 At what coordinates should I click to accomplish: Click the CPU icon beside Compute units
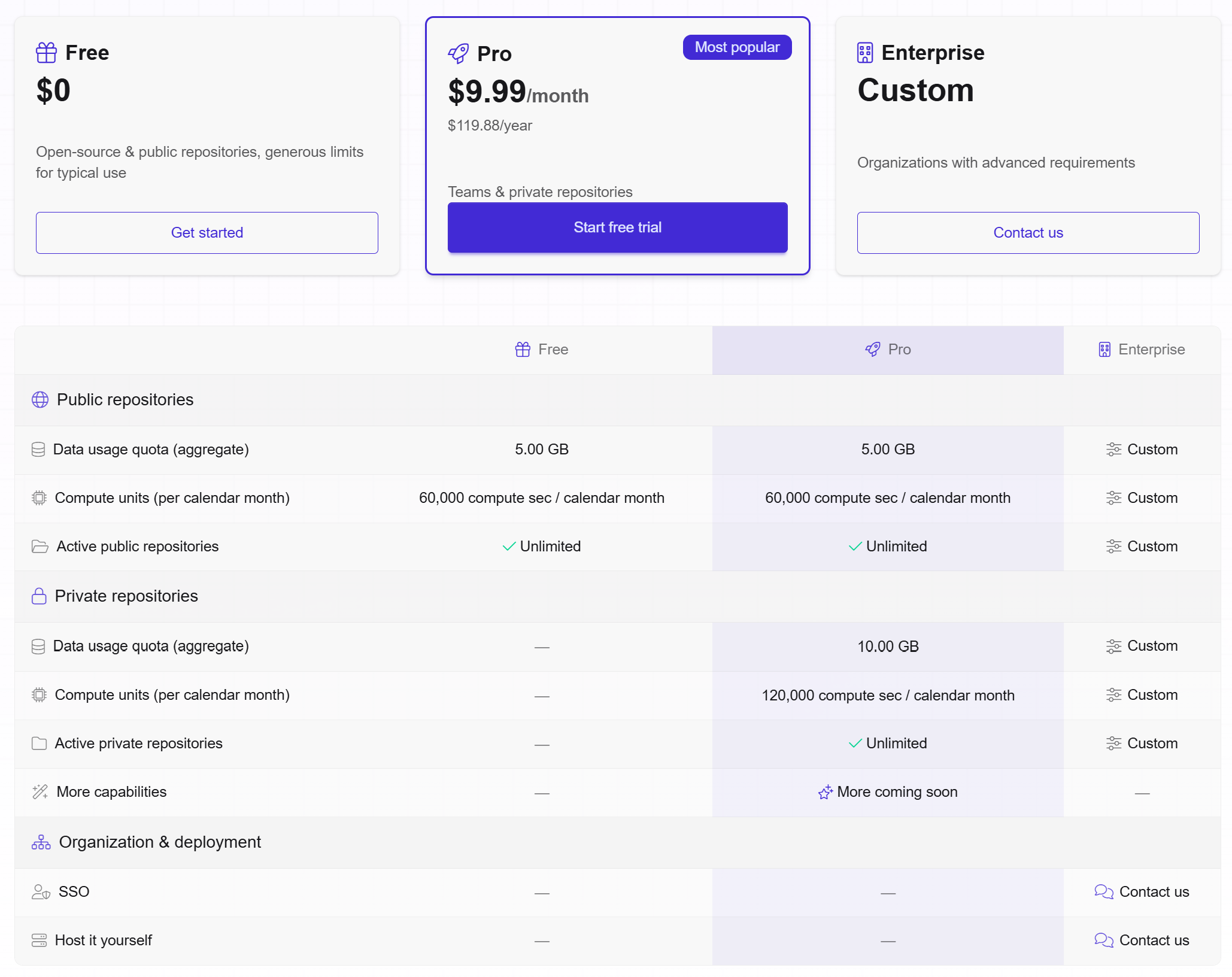click(x=38, y=497)
